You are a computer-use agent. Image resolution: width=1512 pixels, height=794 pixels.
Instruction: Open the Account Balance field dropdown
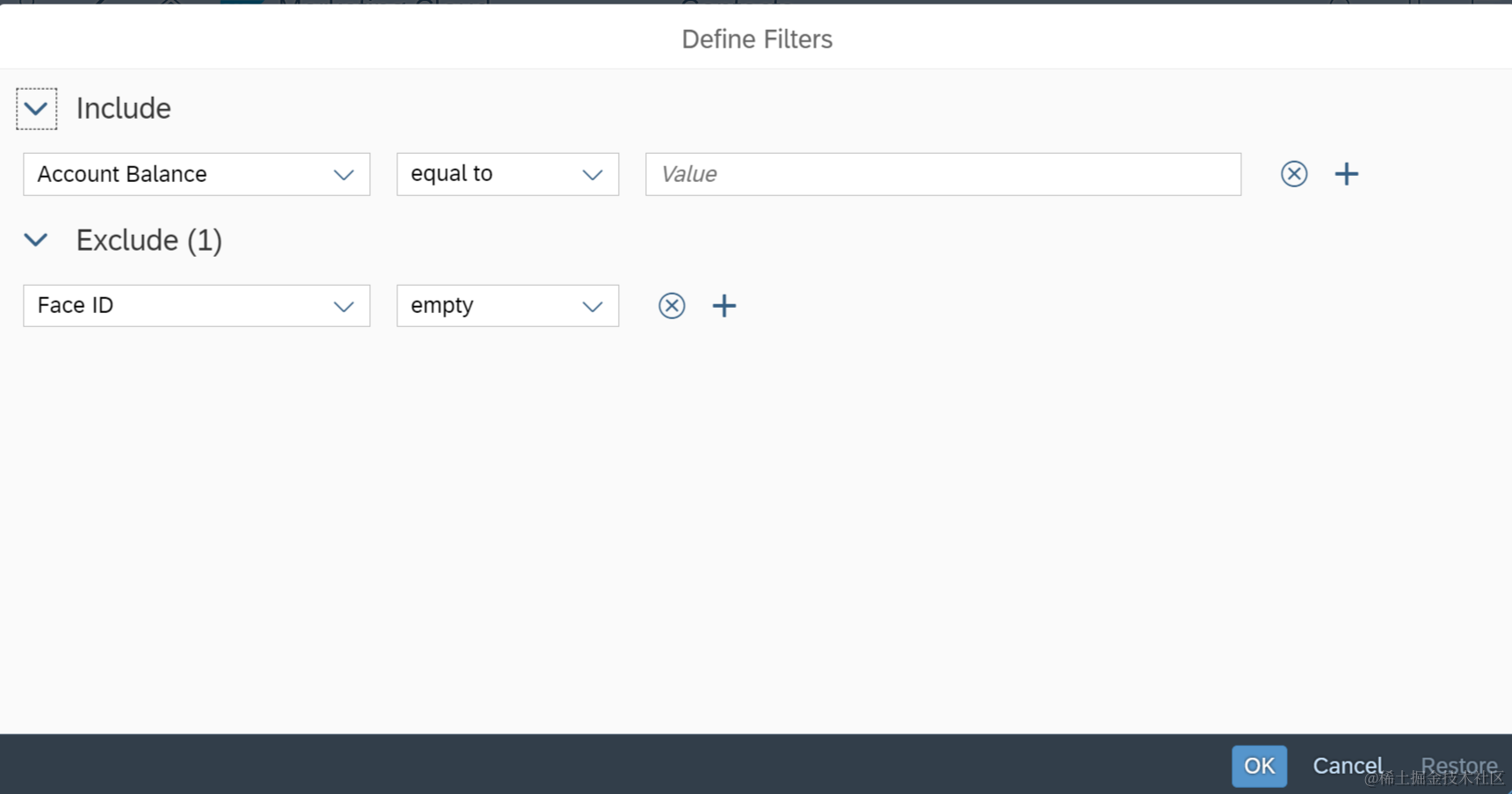pyautogui.click(x=343, y=174)
